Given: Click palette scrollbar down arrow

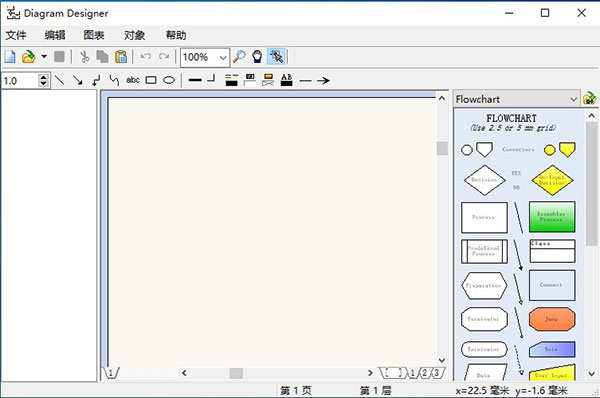Looking at the screenshot, I should [592, 374].
